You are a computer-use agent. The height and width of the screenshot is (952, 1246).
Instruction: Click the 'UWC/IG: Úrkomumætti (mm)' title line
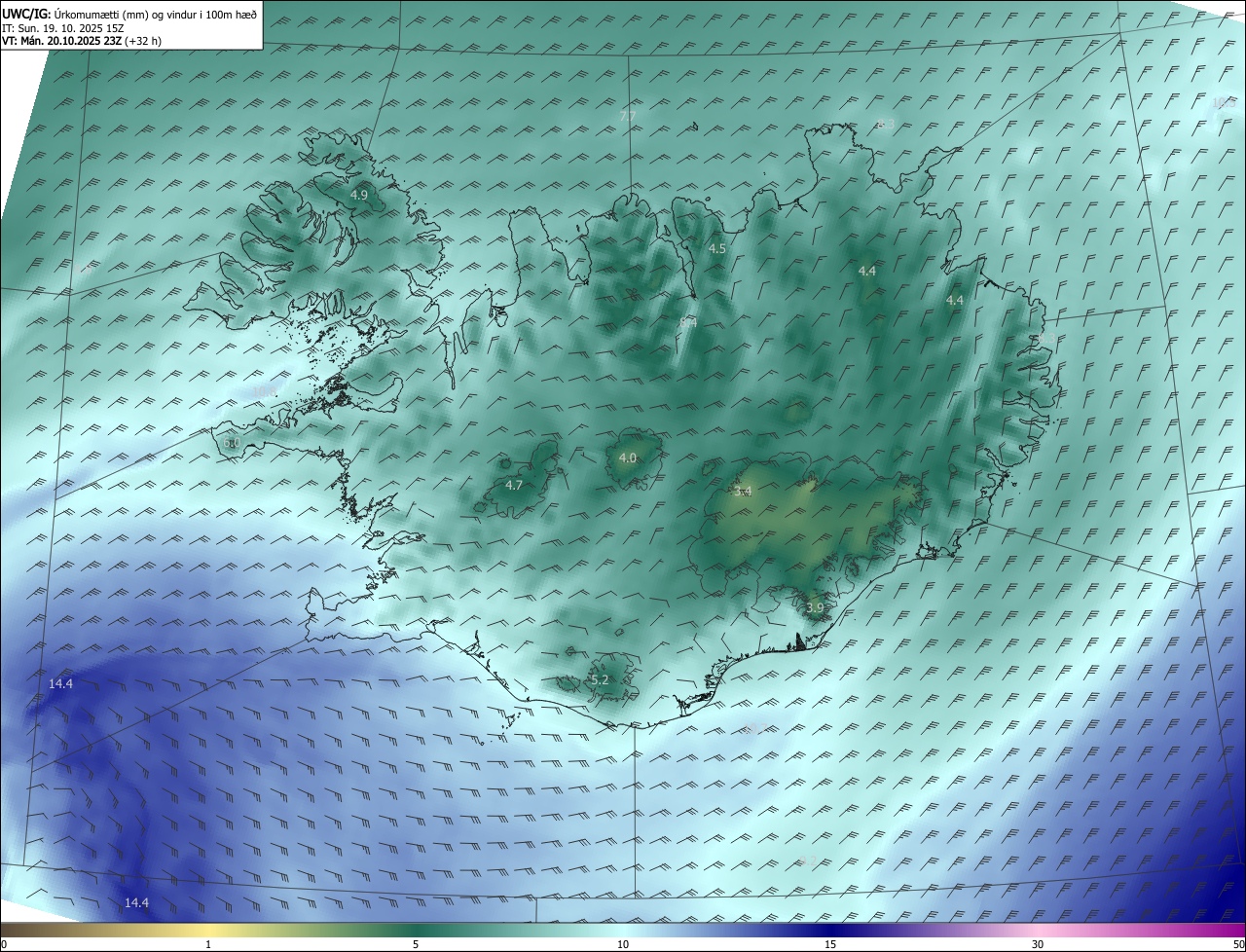(129, 14)
